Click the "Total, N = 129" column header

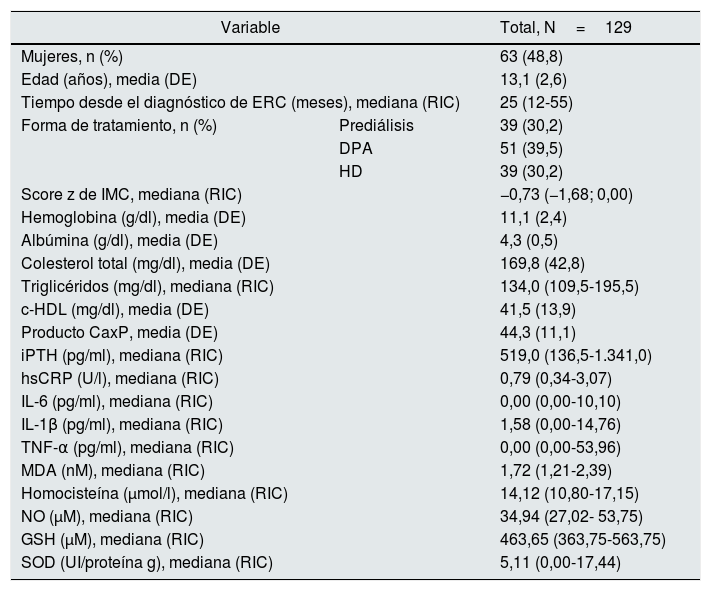click(565, 27)
